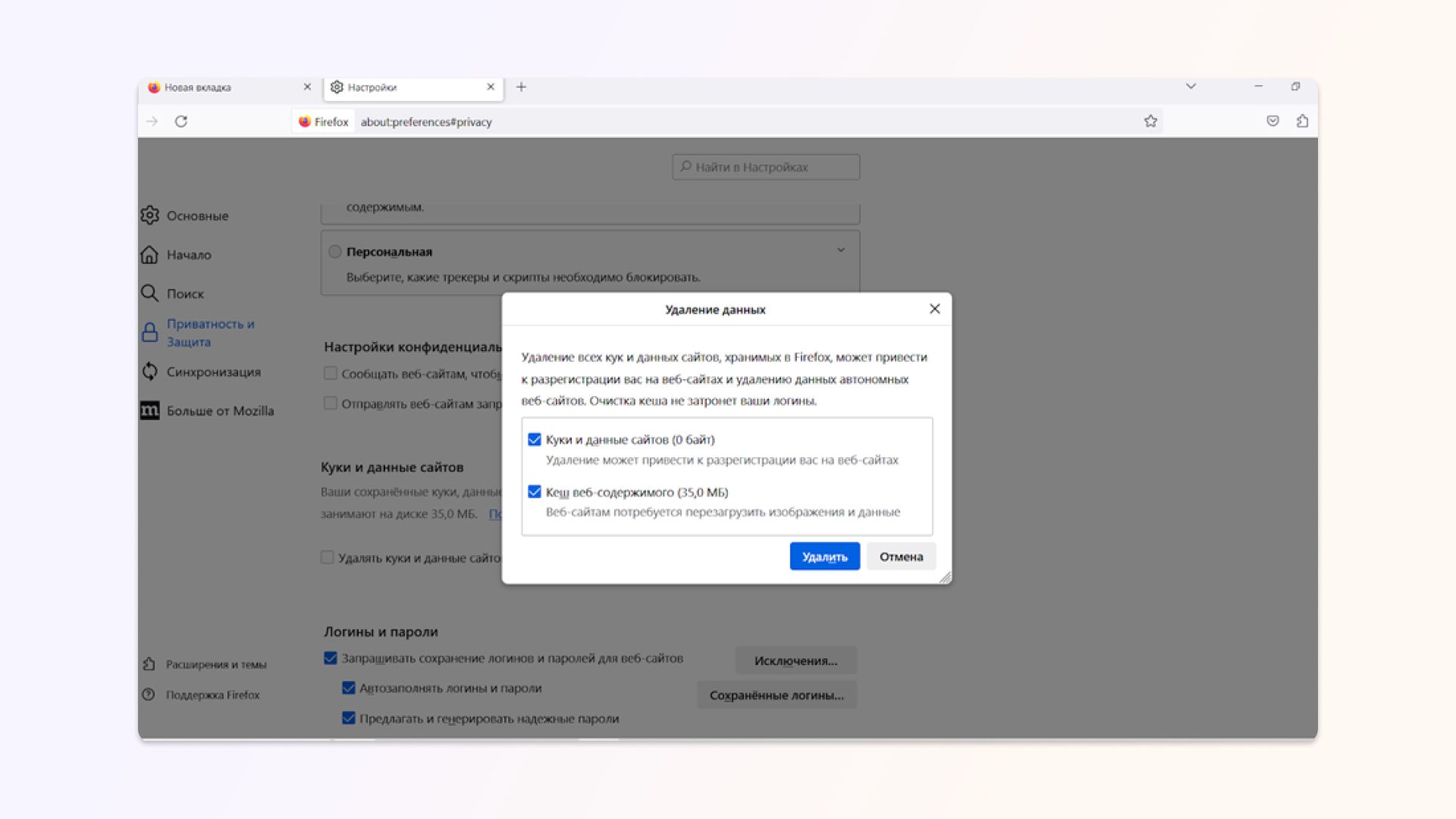
Task: Click the Исключения... button
Action: click(795, 661)
